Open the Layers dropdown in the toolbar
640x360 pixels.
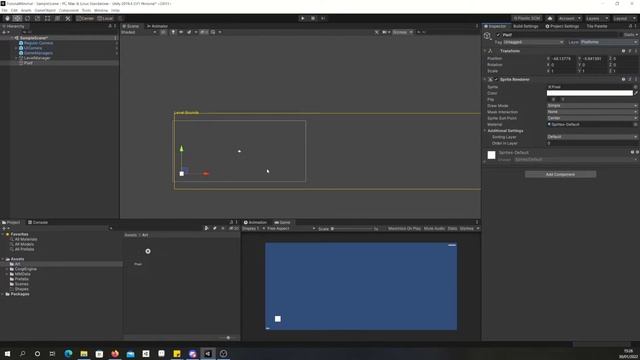(x=597, y=18)
